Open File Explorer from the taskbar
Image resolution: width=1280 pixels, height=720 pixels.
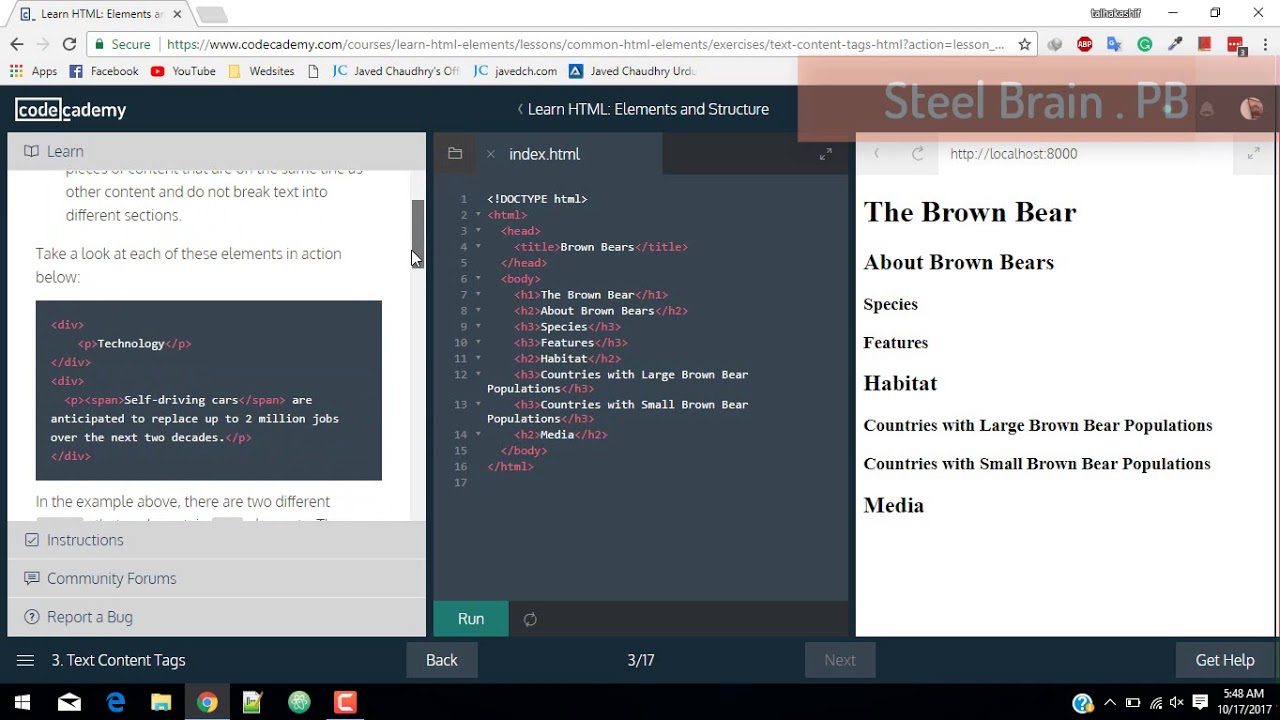click(160, 702)
